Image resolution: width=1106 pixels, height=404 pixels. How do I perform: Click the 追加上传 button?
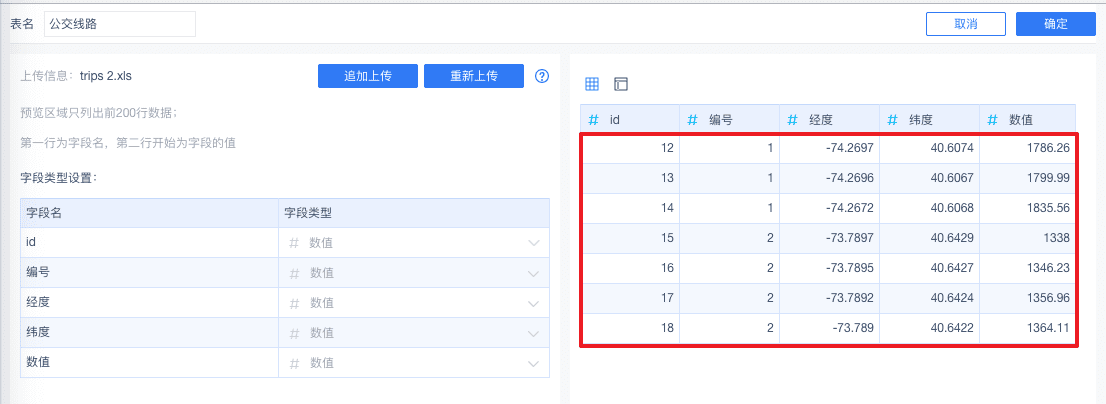pyautogui.click(x=367, y=76)
